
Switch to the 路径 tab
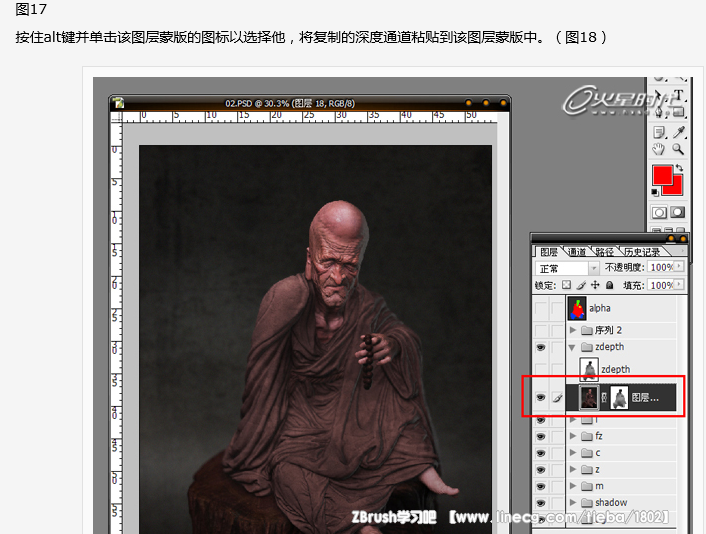(604, 252)
